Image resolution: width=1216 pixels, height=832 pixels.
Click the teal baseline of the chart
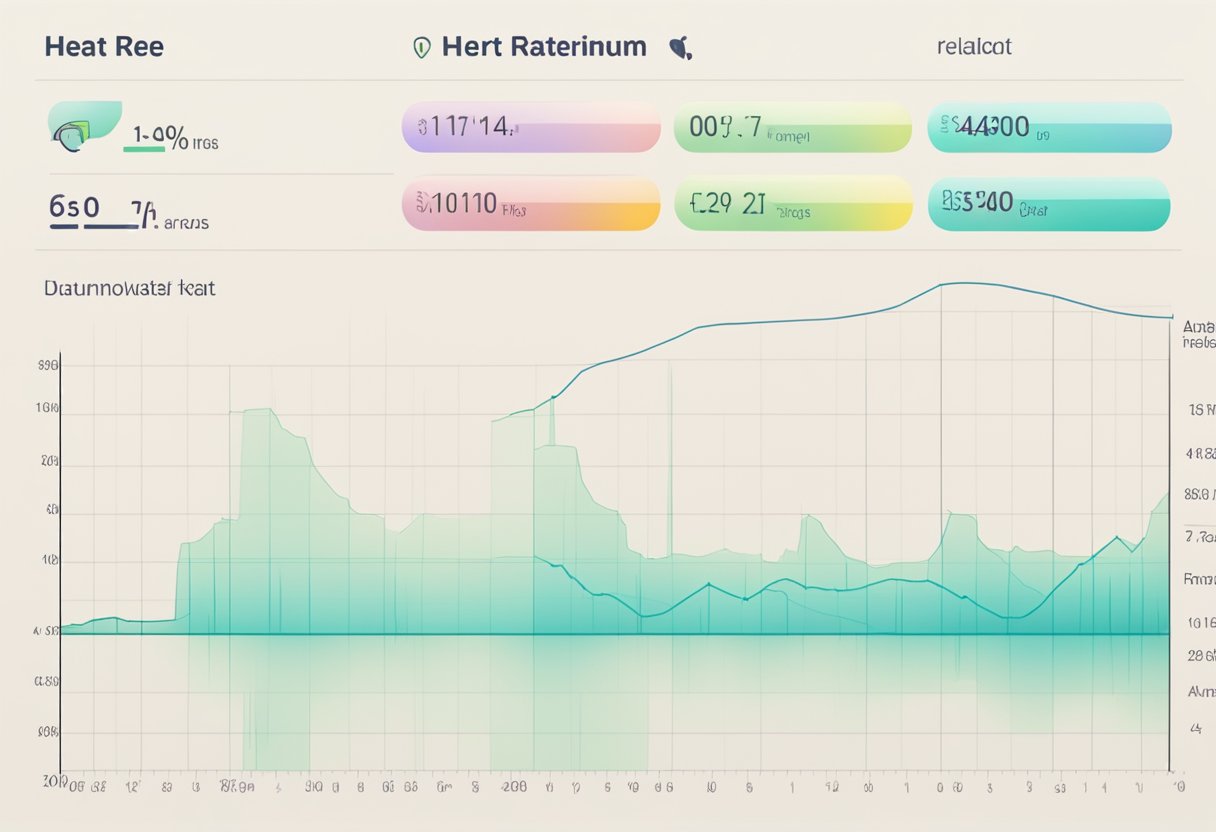[615, 633]
